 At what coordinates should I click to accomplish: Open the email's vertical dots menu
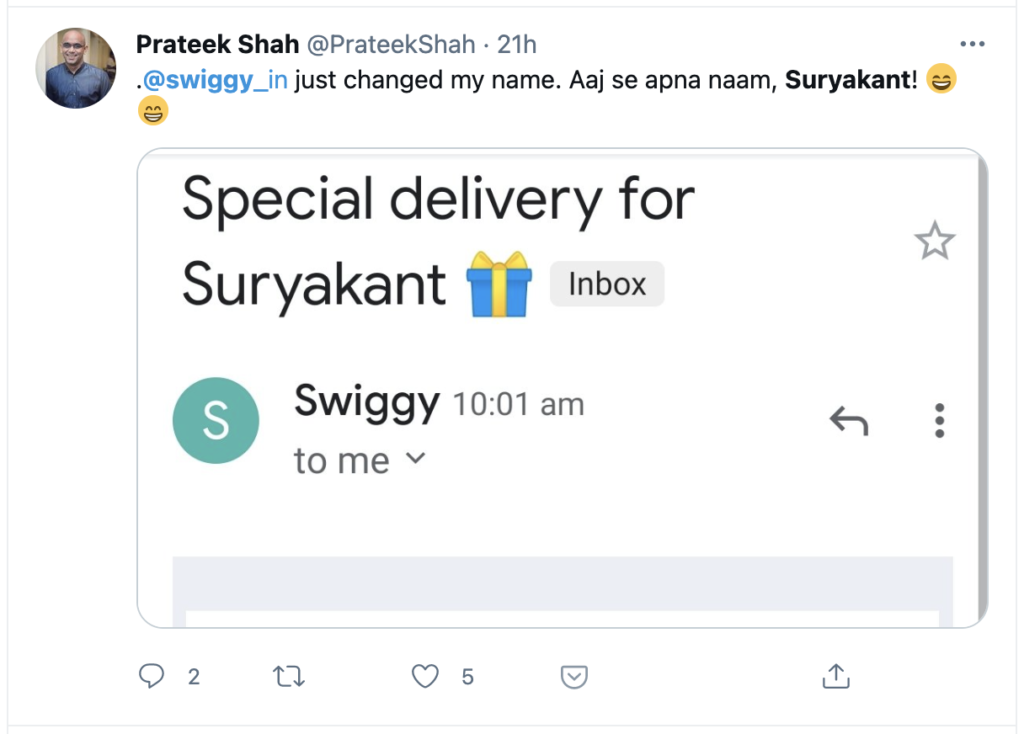[x=939, y=421]
